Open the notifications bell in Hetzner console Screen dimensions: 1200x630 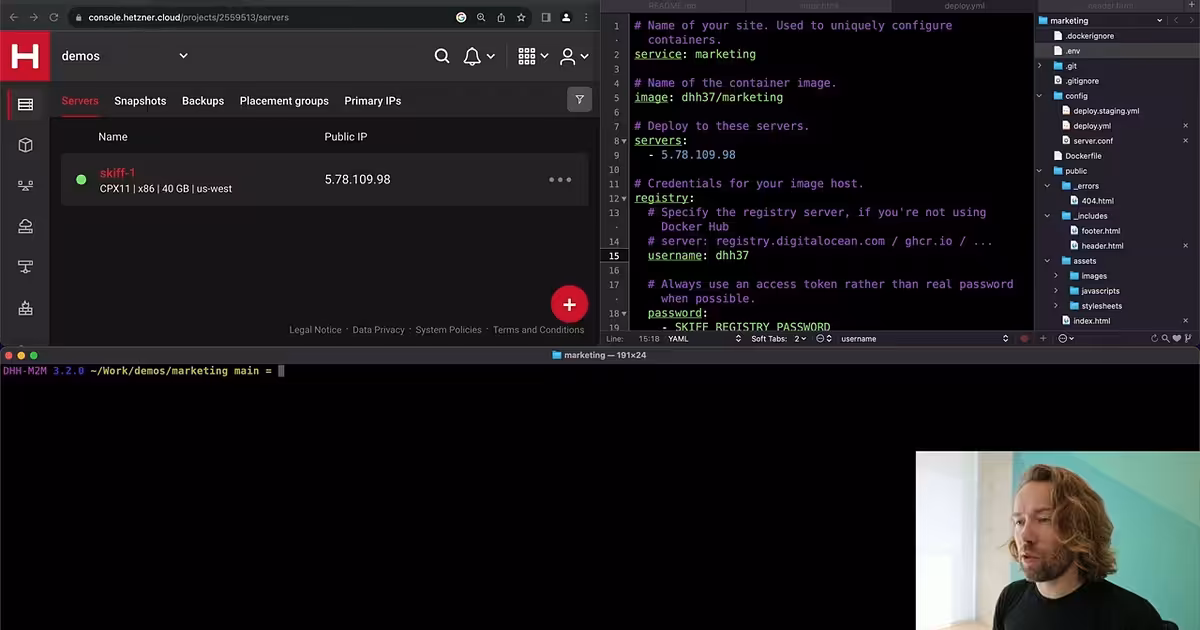pos(472,56)
